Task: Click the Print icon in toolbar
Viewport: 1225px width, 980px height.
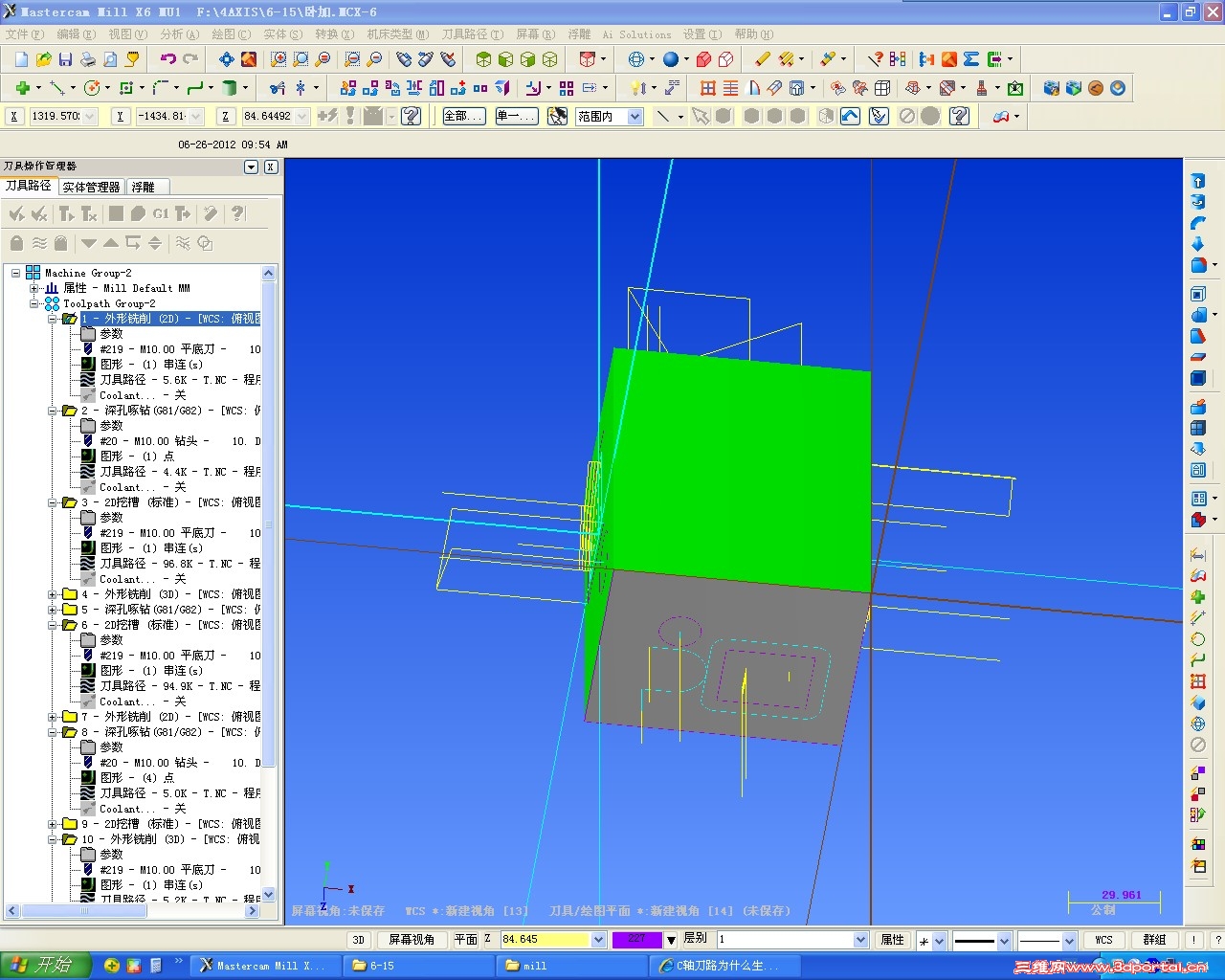Action: [88, 59]
